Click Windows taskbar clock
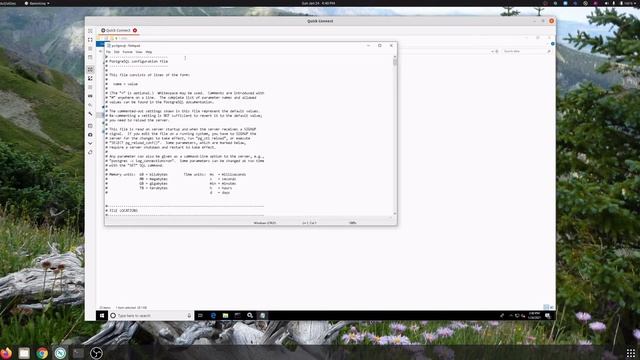This screenshot has height=360, width=640. point(534,316)
